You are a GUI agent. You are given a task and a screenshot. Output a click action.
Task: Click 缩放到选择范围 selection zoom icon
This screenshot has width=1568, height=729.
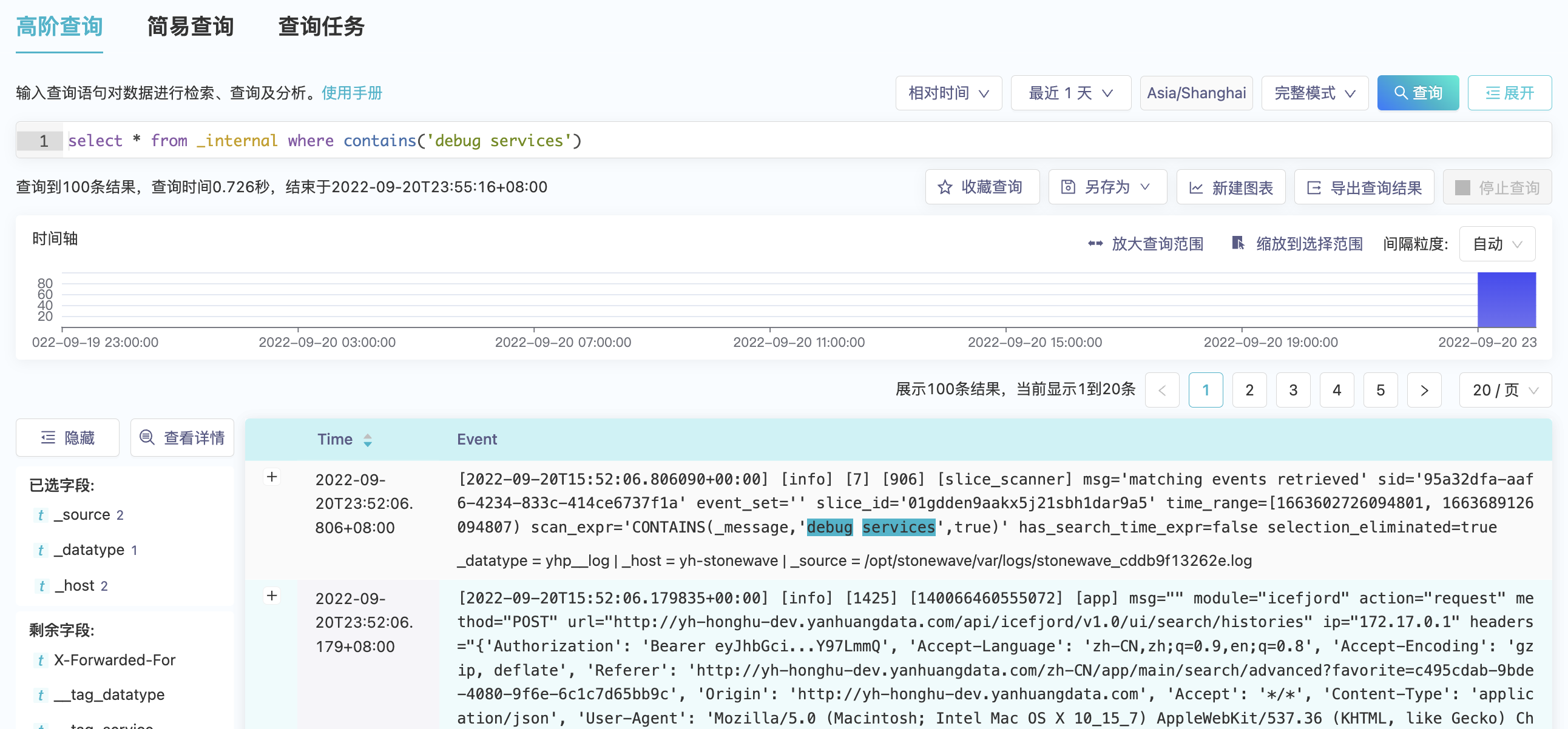coord(1238,243)
